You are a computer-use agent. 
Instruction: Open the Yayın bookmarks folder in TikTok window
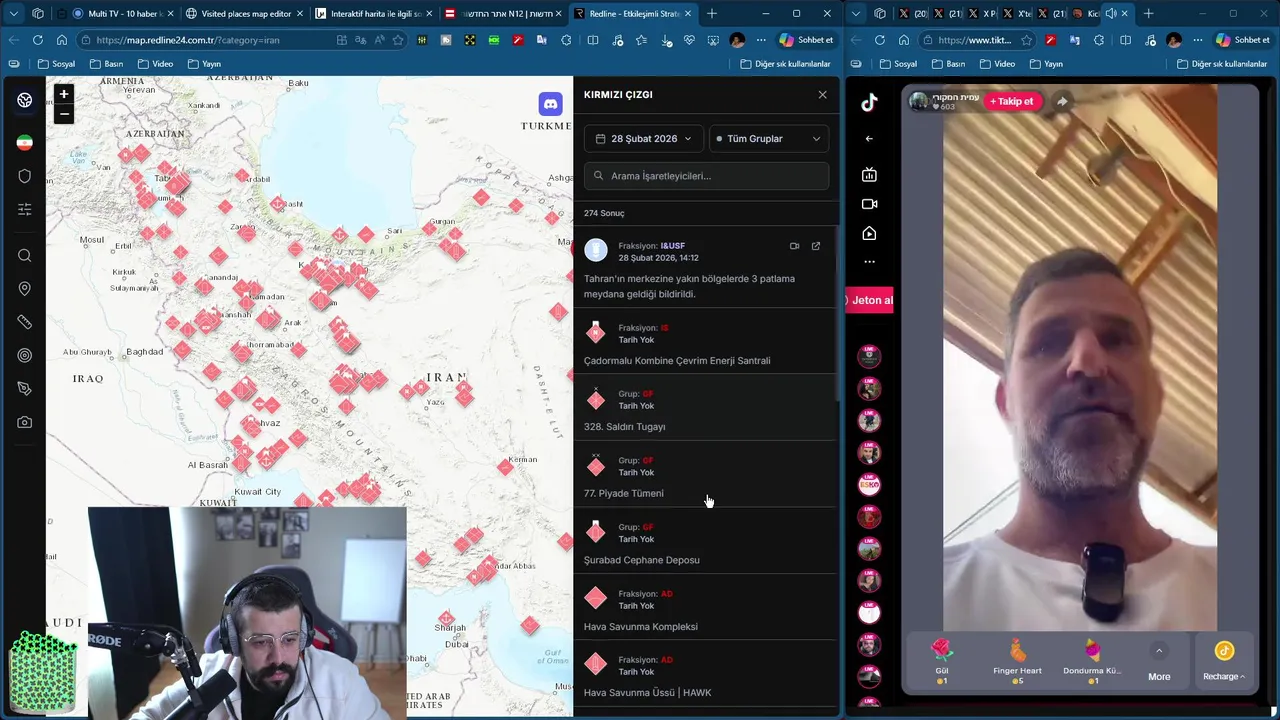1045,64
